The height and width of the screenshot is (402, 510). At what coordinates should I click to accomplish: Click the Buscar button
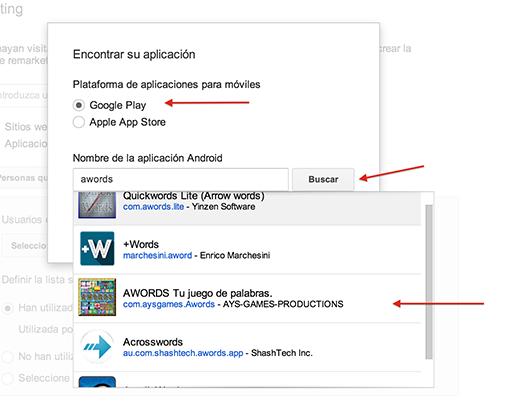click(323, 179)
